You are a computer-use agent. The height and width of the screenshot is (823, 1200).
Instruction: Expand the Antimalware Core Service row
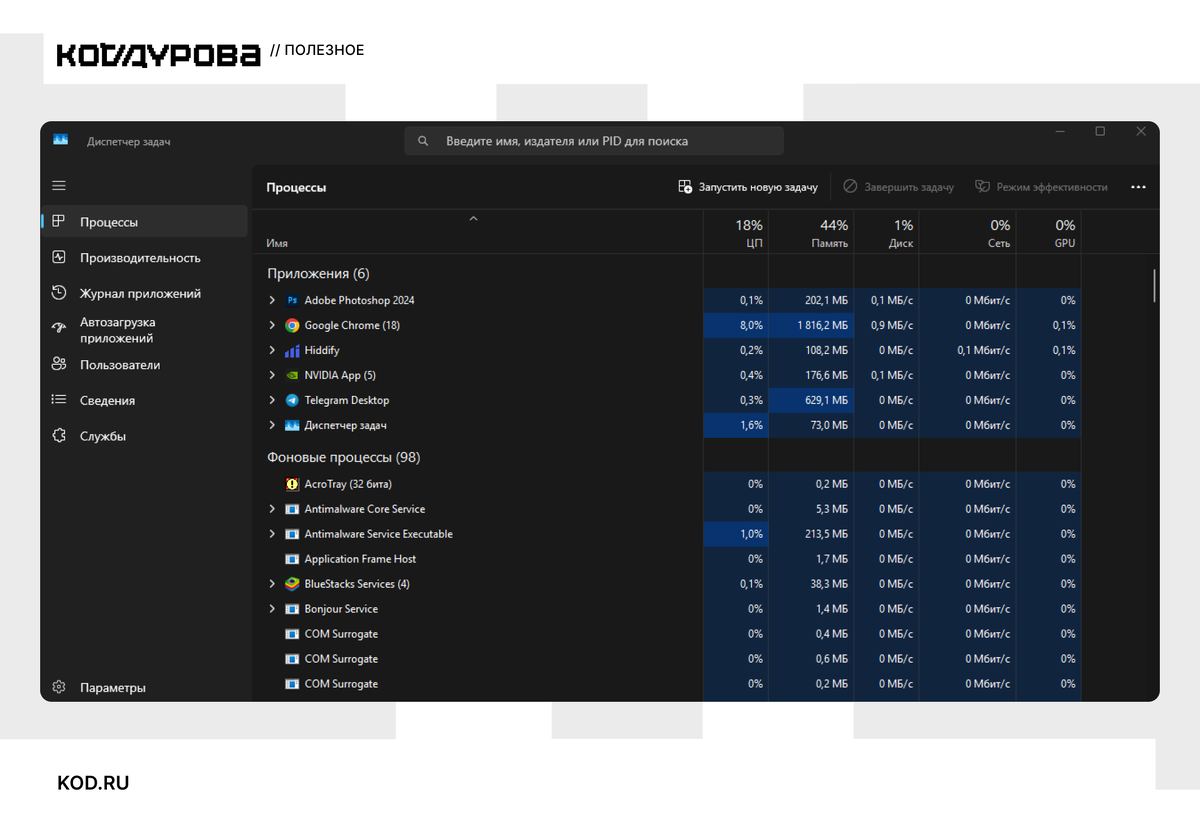[x=272, y=509]
